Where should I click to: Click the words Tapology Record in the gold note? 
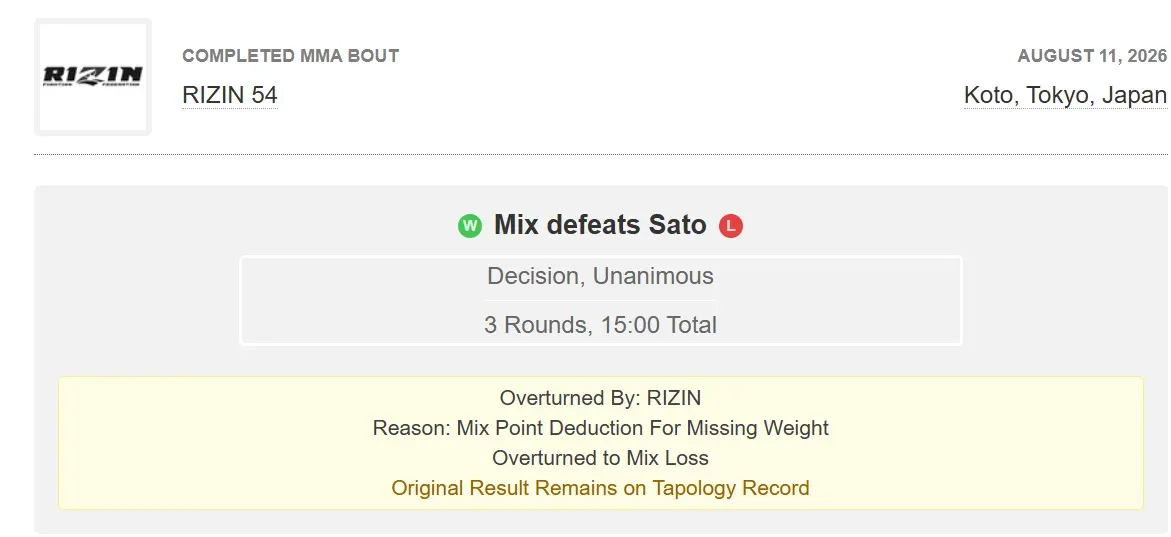731,488
